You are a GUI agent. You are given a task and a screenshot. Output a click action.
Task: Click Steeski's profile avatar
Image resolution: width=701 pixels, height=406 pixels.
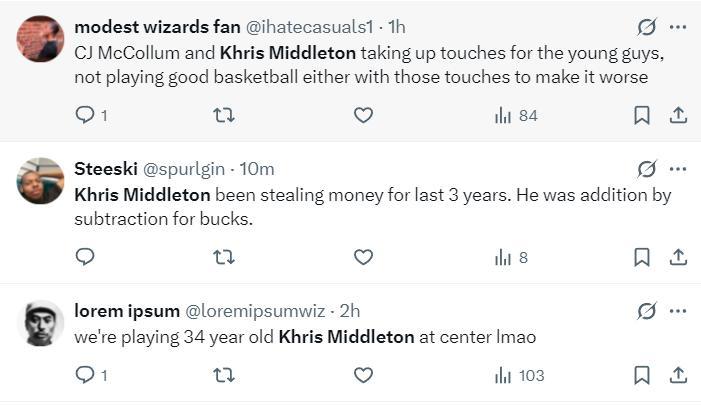pos(41,181)
